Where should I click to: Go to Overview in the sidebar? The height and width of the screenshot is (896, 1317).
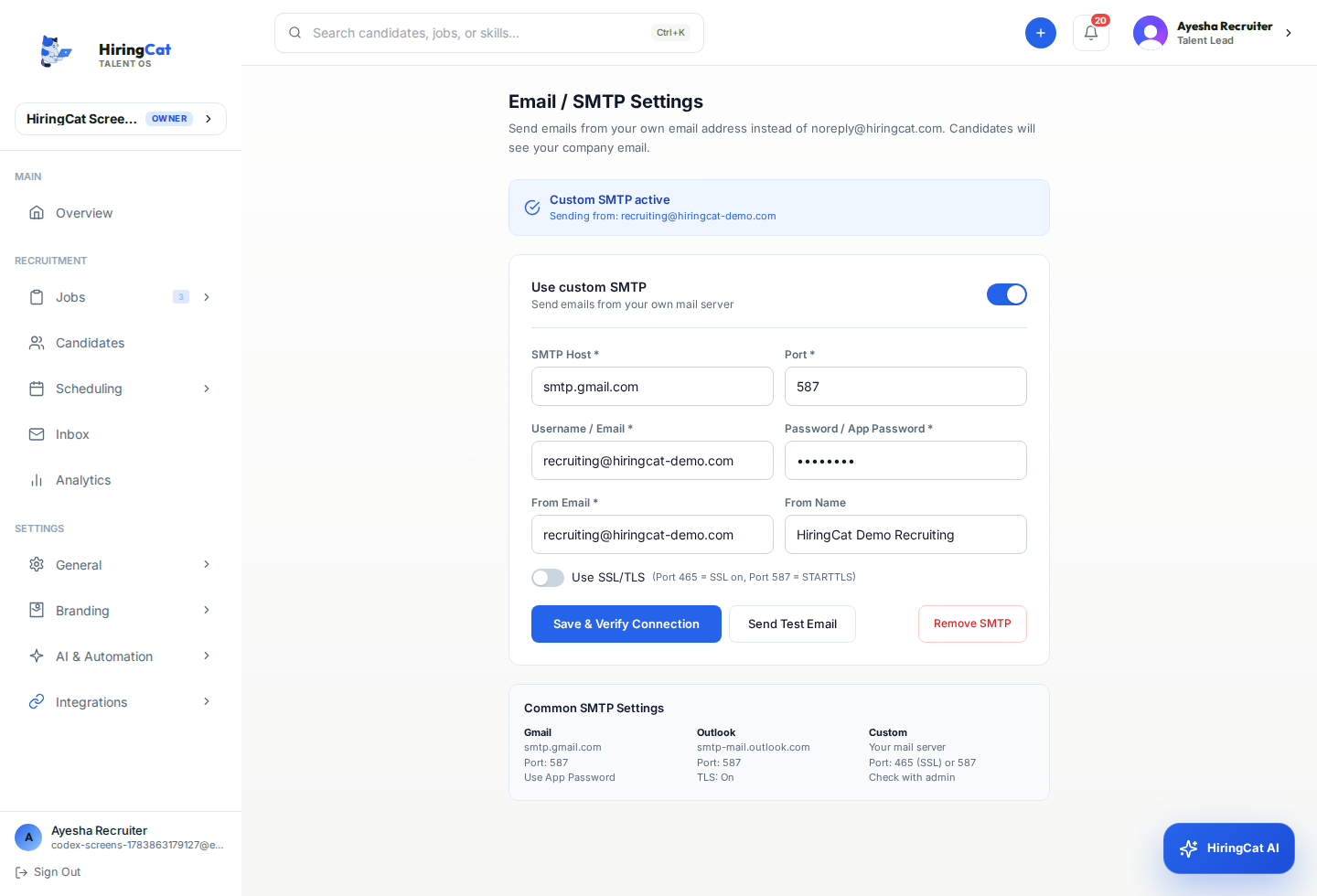point(121,212)
